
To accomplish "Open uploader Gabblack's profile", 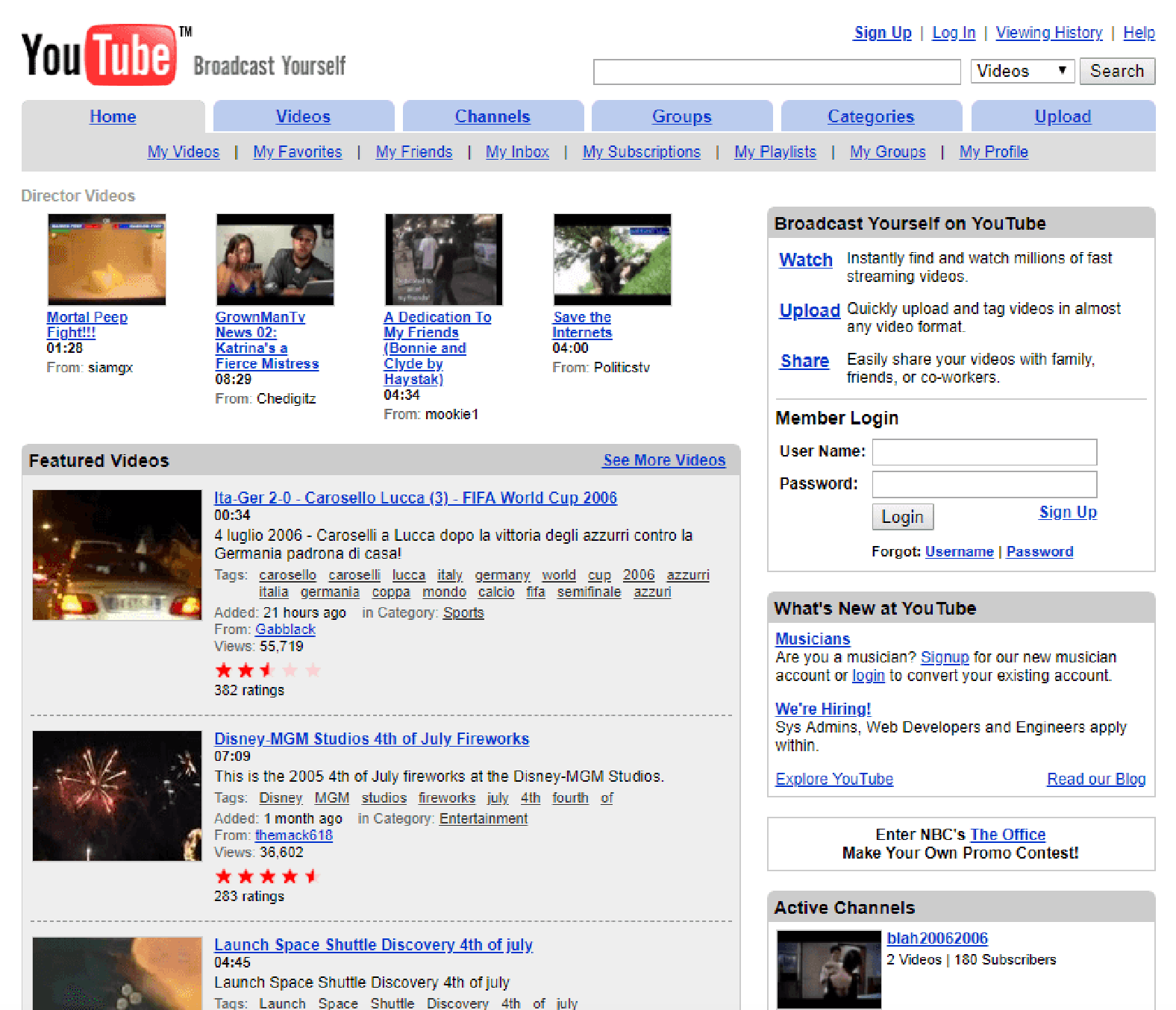I will (285, 629).
